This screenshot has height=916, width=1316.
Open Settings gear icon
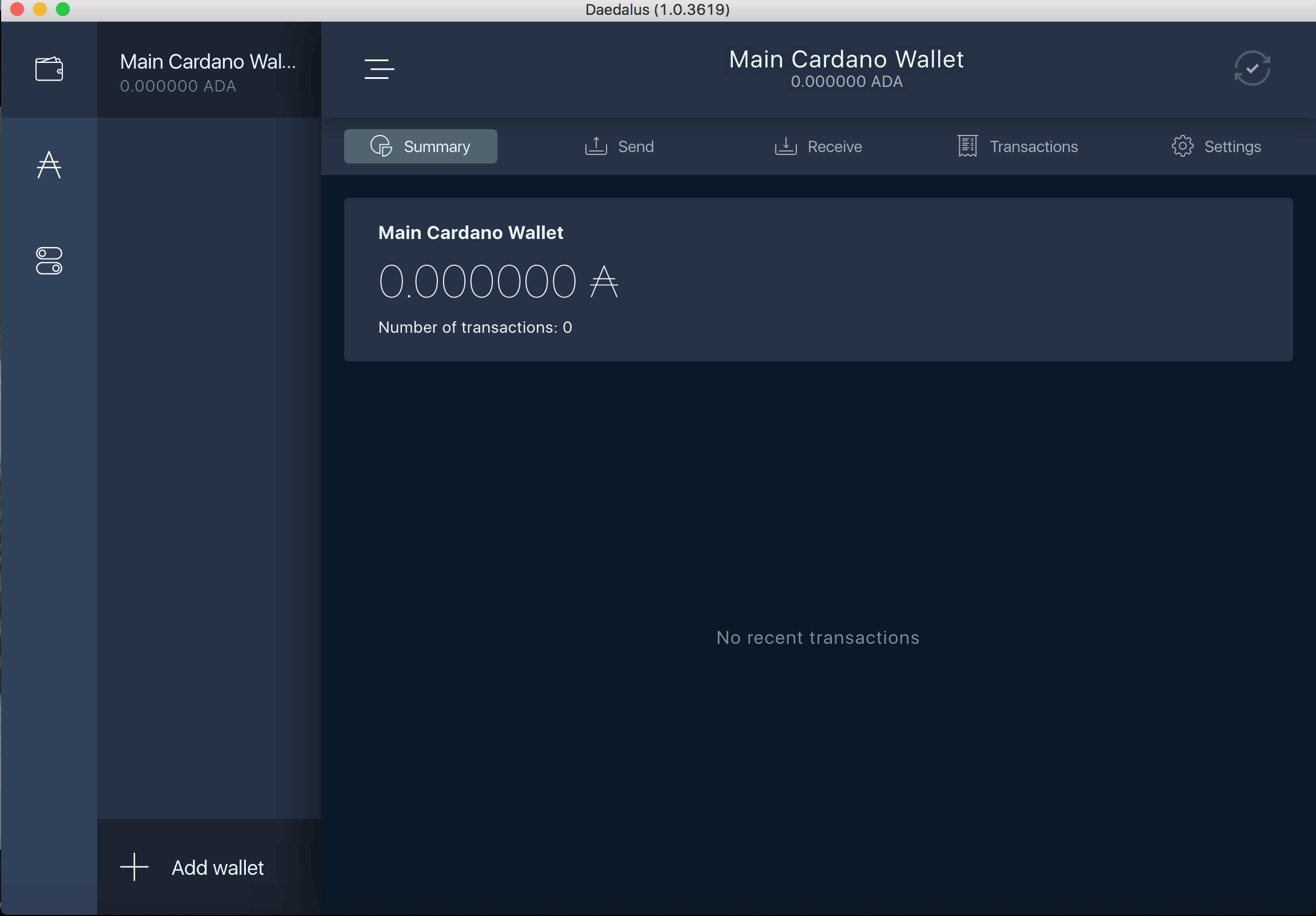point(1183,146)
